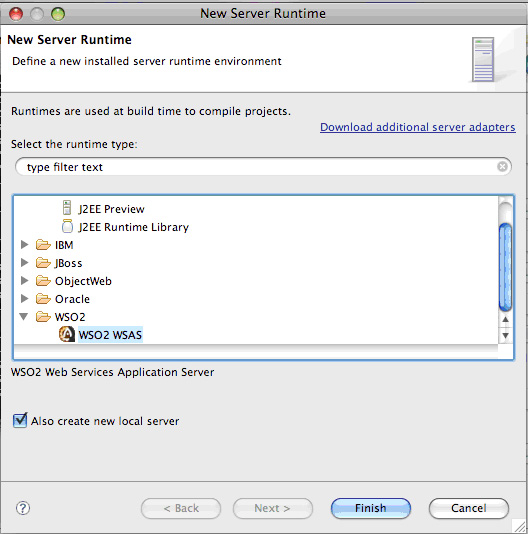
Task: Select the JBoss label
Action: (68, 263)
